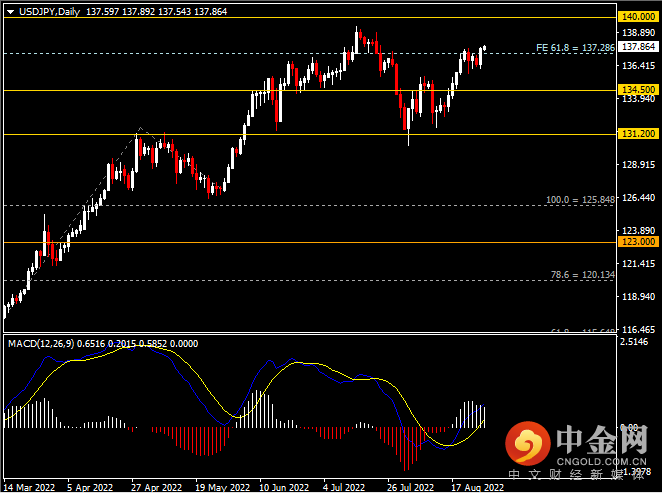Select the 138.890 price scale value
Image resolution: width=662 pixels, height=493 pixels.
pyautogui.click(x=639, y=33)
